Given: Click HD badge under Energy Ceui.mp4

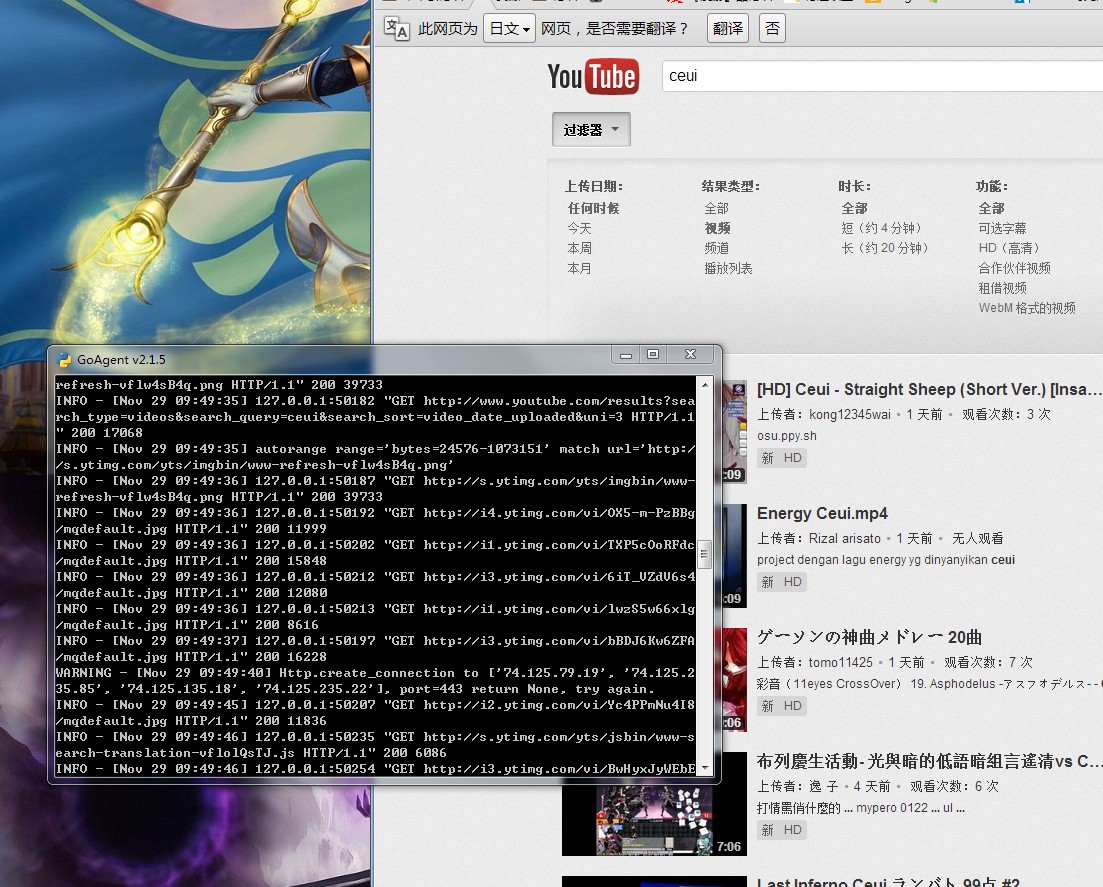Looking at the screenshot, I should pos(793,582).
